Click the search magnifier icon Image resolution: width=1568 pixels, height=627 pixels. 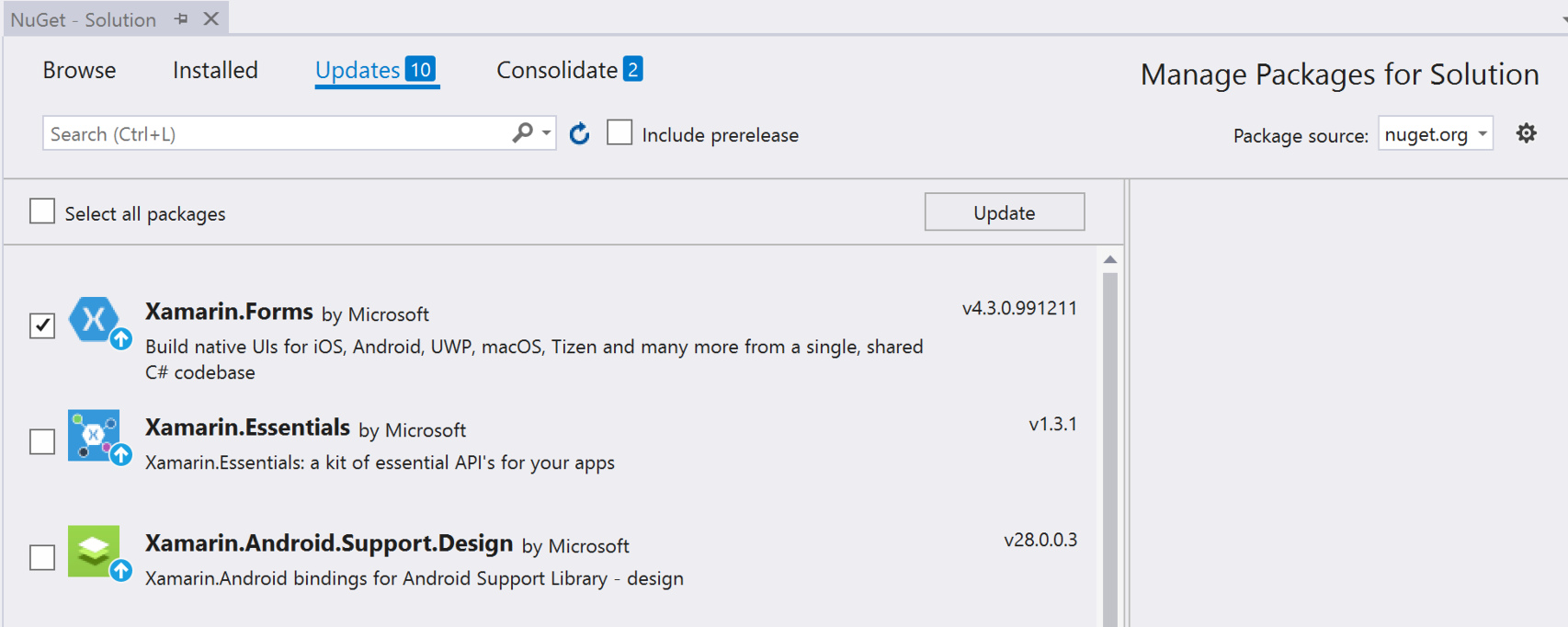coord(522,133)
